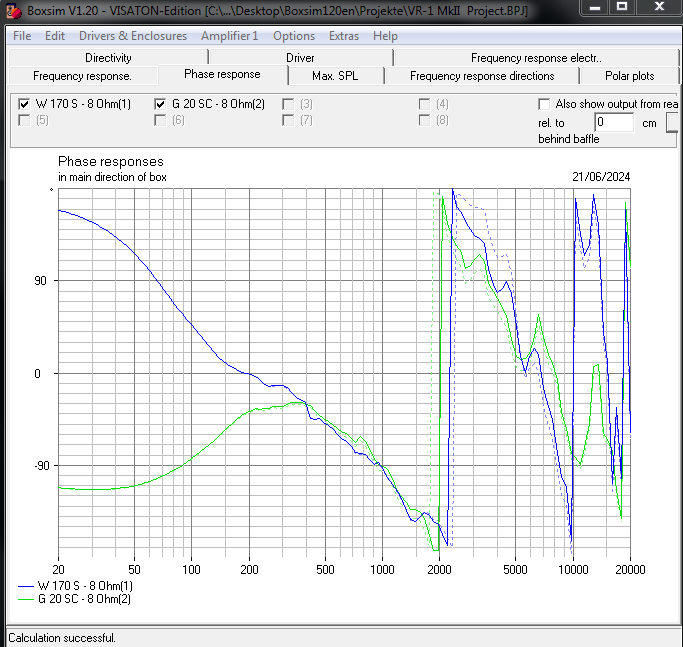This screenshot has width=683, height=647.
Task: Minimize the Boxsim window
Action: point(595,7)
